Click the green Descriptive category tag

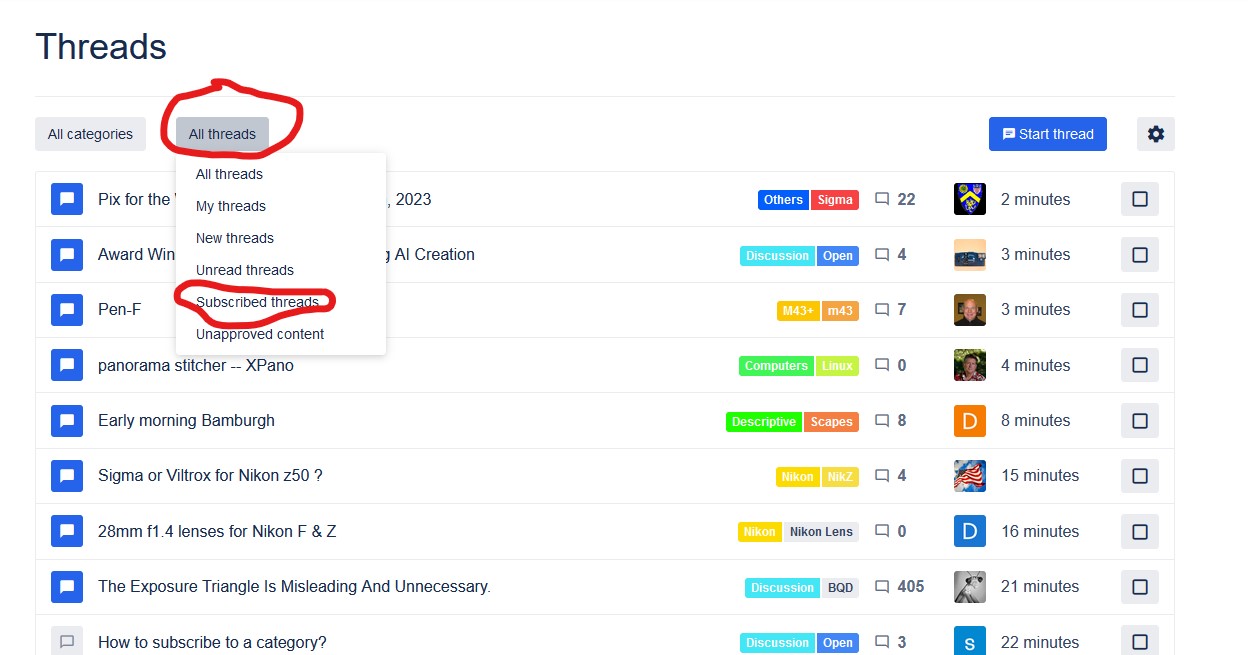click(763, 422)
